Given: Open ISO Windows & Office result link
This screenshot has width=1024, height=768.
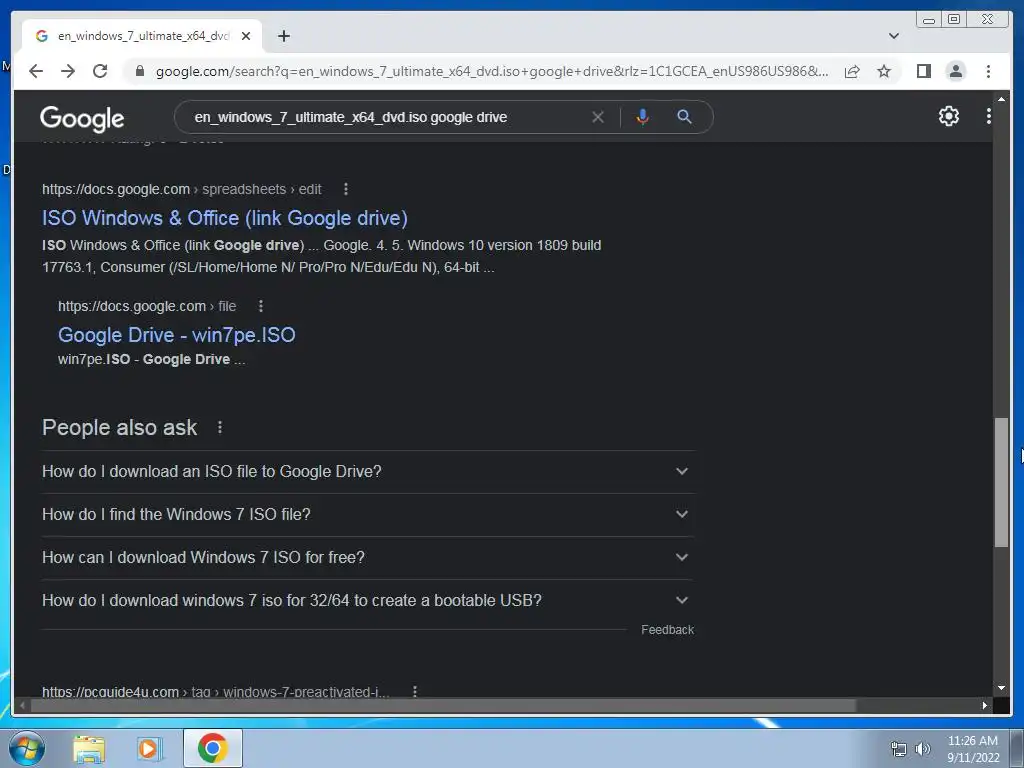Looking at the screenshot, I should 225,218.
